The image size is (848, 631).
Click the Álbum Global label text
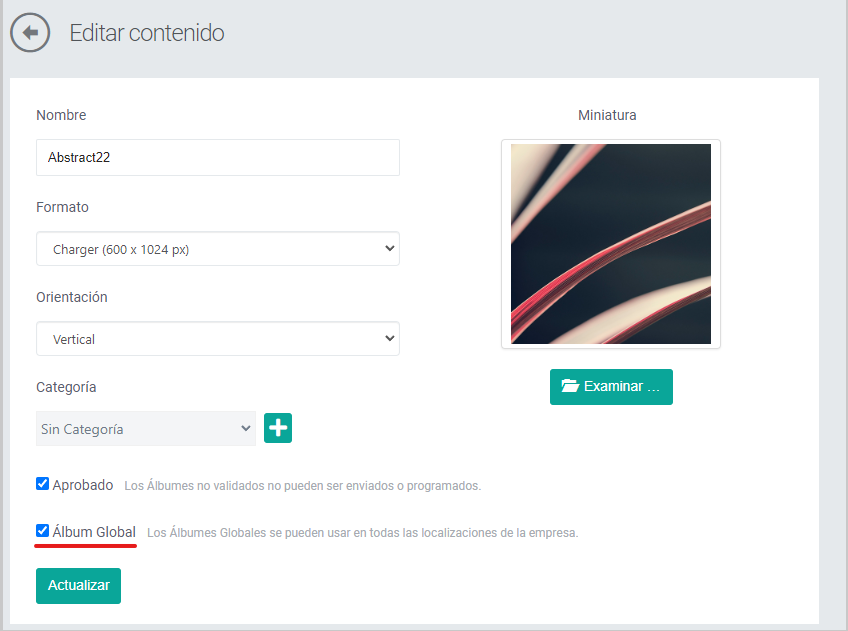pyautogui.click(x=94, y=532)
